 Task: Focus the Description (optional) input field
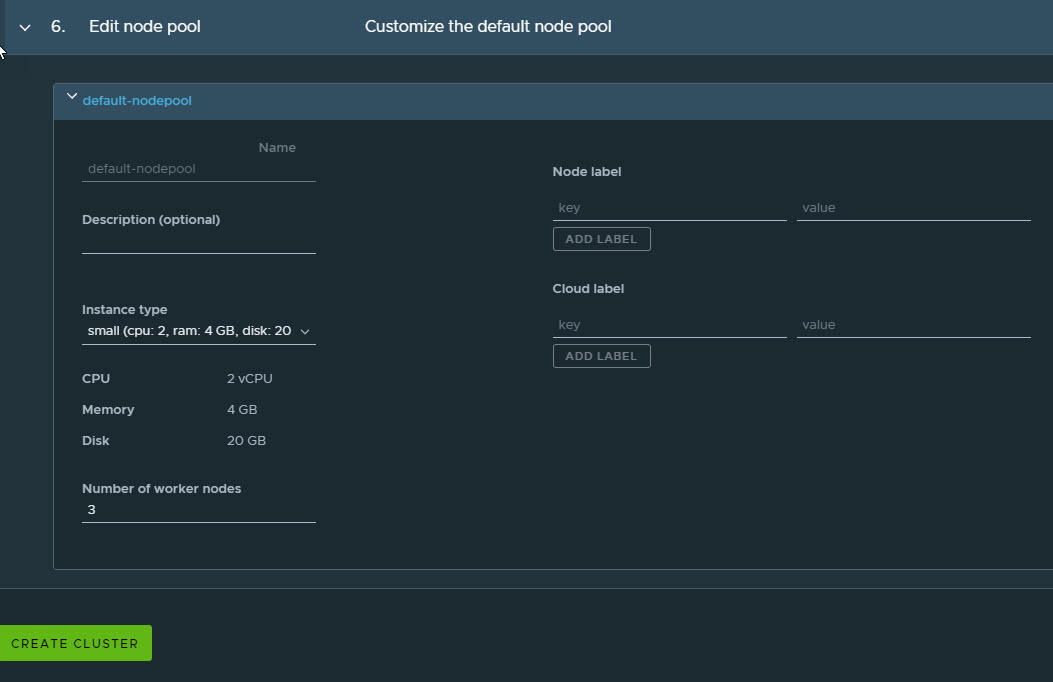[198, 242]
